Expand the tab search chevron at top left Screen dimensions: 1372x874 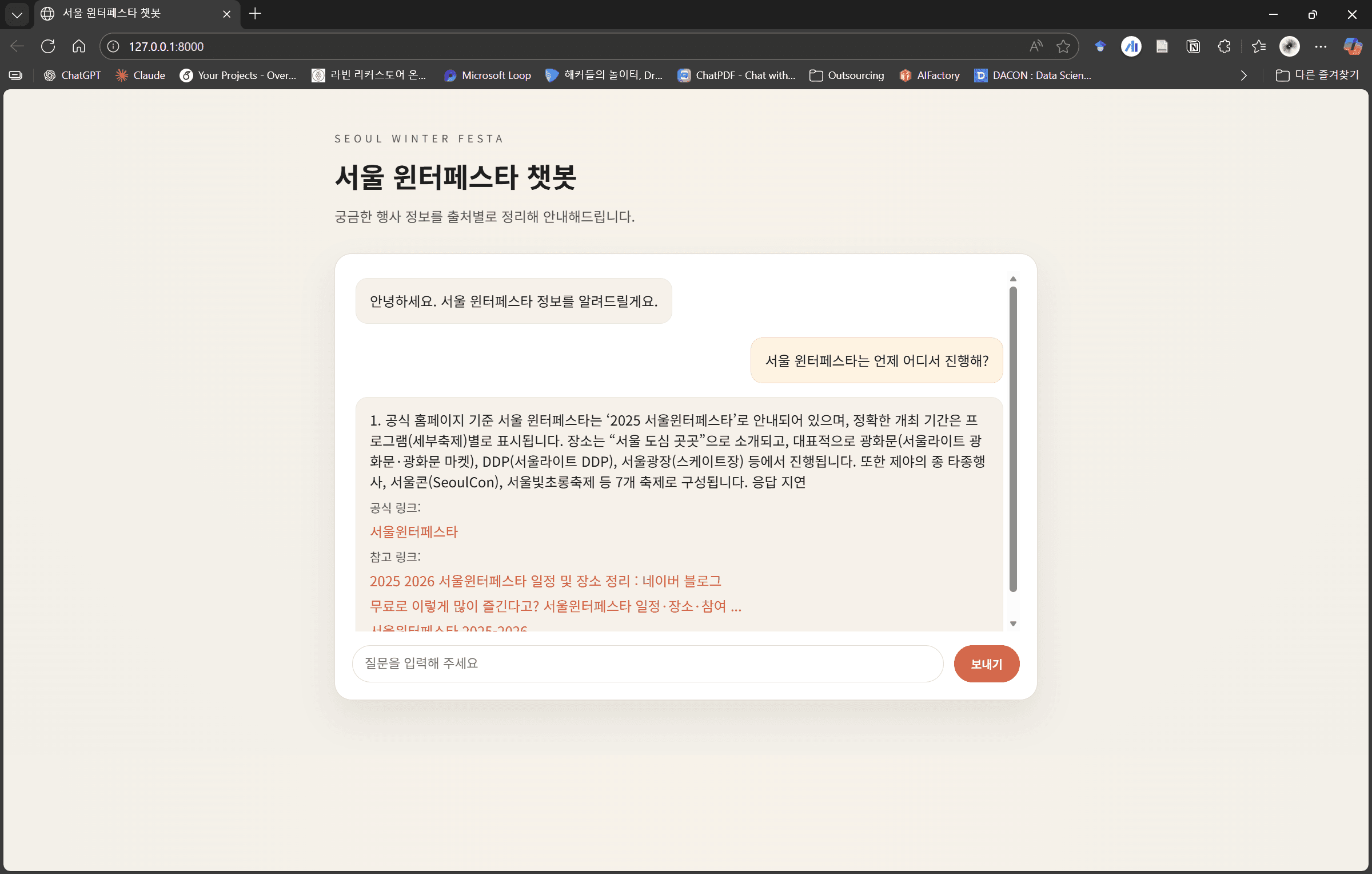(x=17, y=14)
